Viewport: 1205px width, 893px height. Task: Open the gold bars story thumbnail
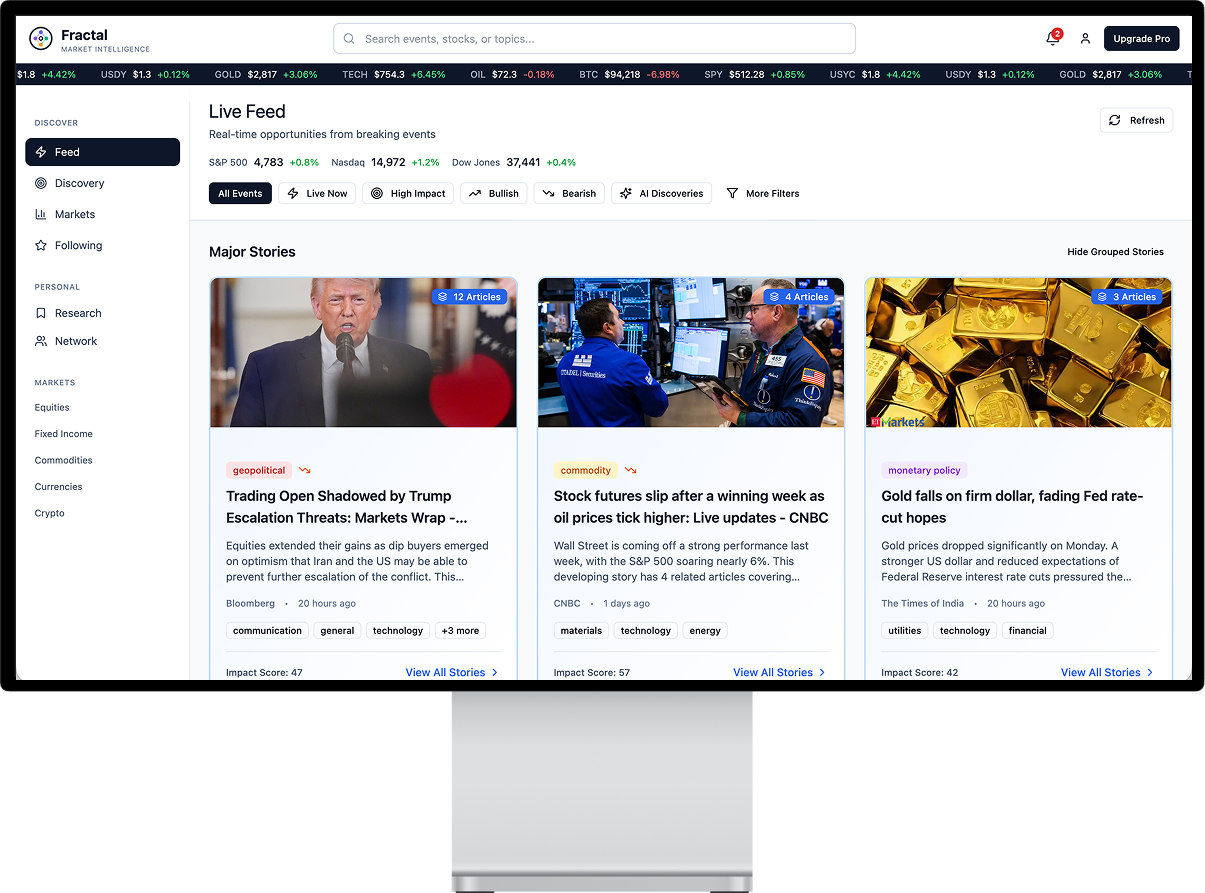1018,352
